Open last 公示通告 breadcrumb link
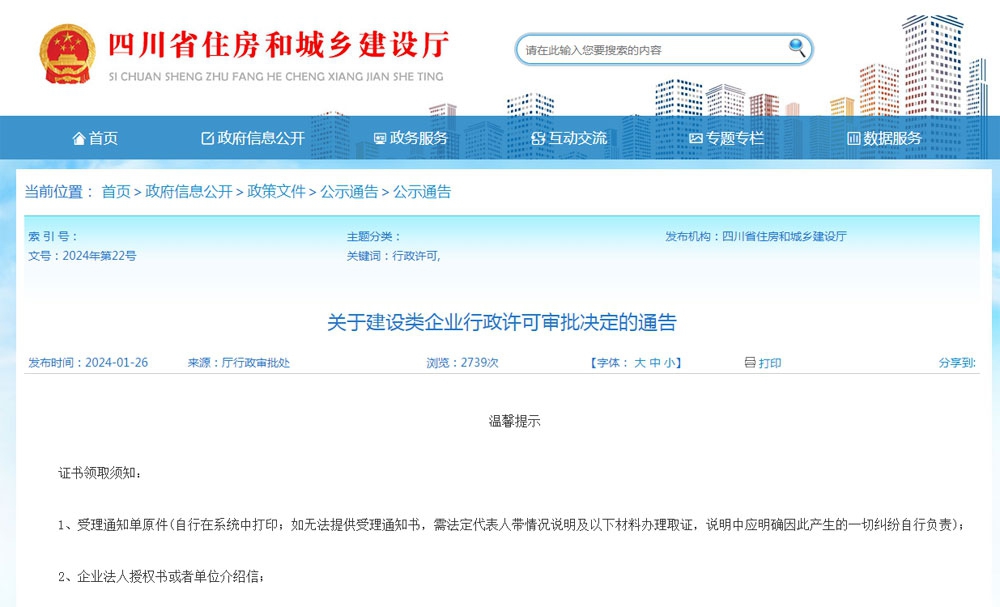 pyautogui.click(x=422, y=192)
